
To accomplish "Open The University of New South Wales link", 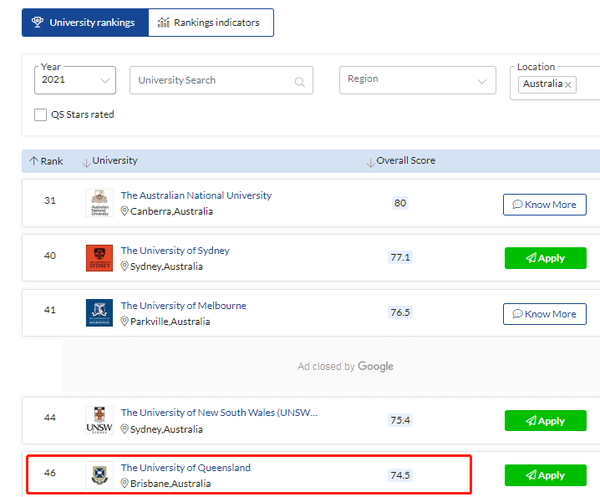I will click(219, 412).
